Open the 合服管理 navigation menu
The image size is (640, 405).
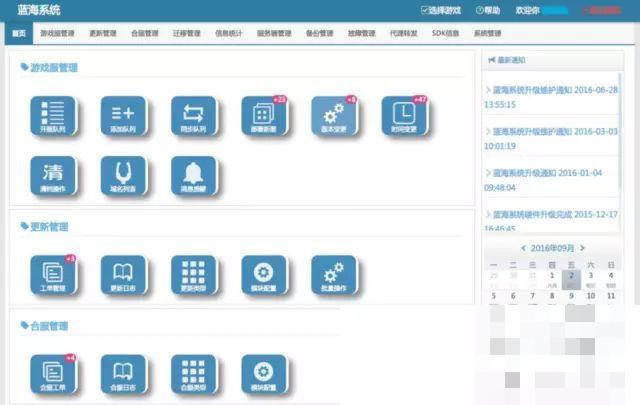coord(144,33)
